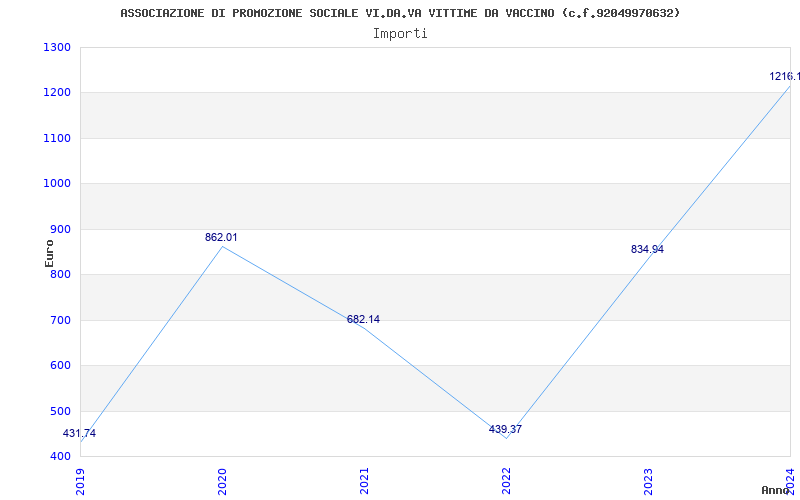Click the 700 y-axis tick label
The image size is (800, 500).
click(60, 320)
